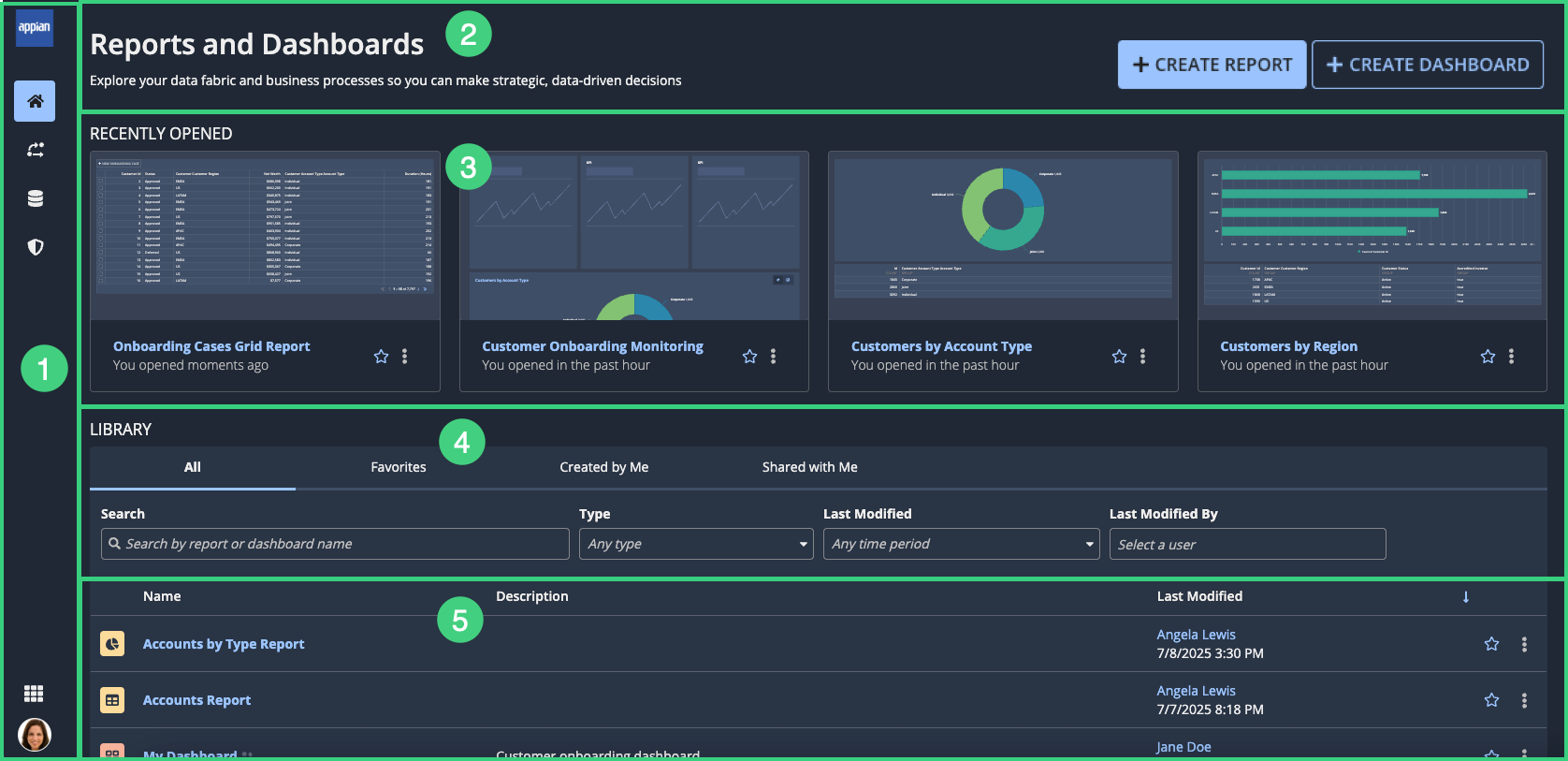
Task: Open the data fabric database icon
Action: tap(35, 198)
